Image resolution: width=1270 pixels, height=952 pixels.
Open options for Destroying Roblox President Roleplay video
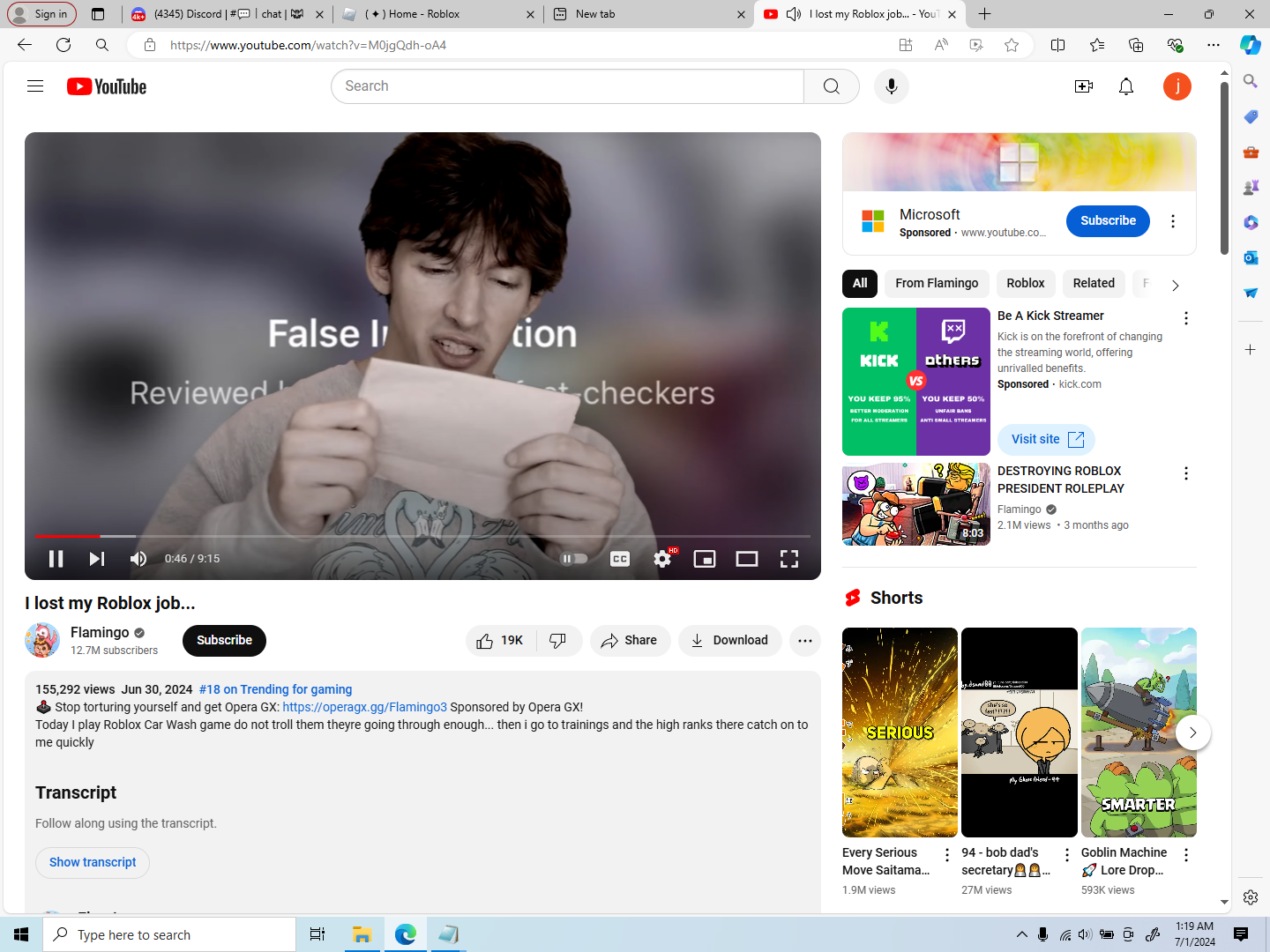pos(1186,473)
